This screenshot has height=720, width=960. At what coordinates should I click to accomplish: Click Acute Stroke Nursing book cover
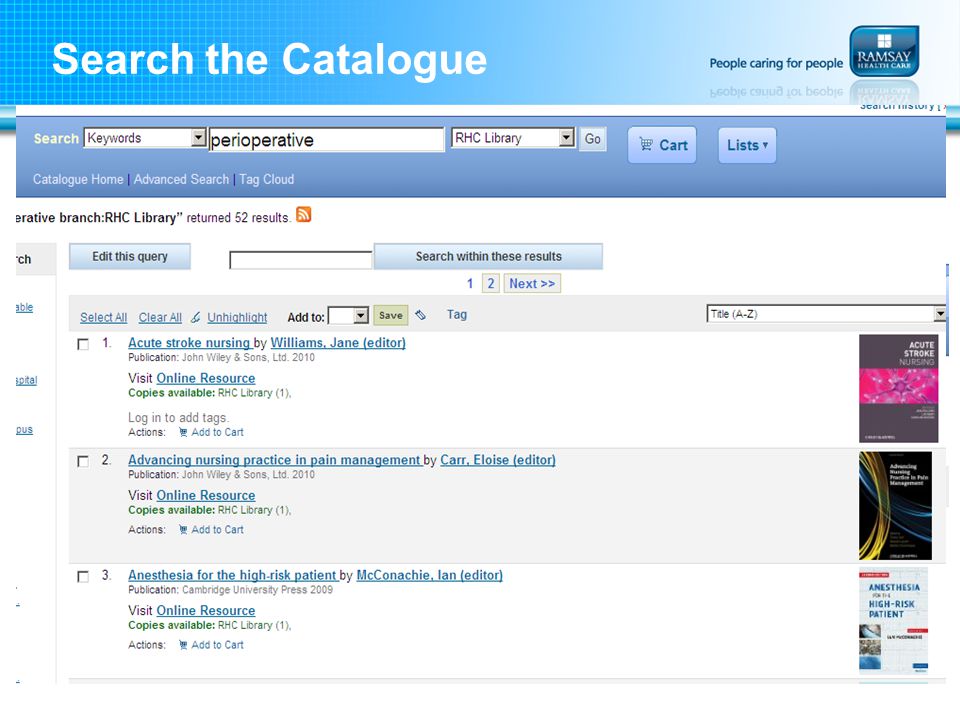(x=898, y=388)
